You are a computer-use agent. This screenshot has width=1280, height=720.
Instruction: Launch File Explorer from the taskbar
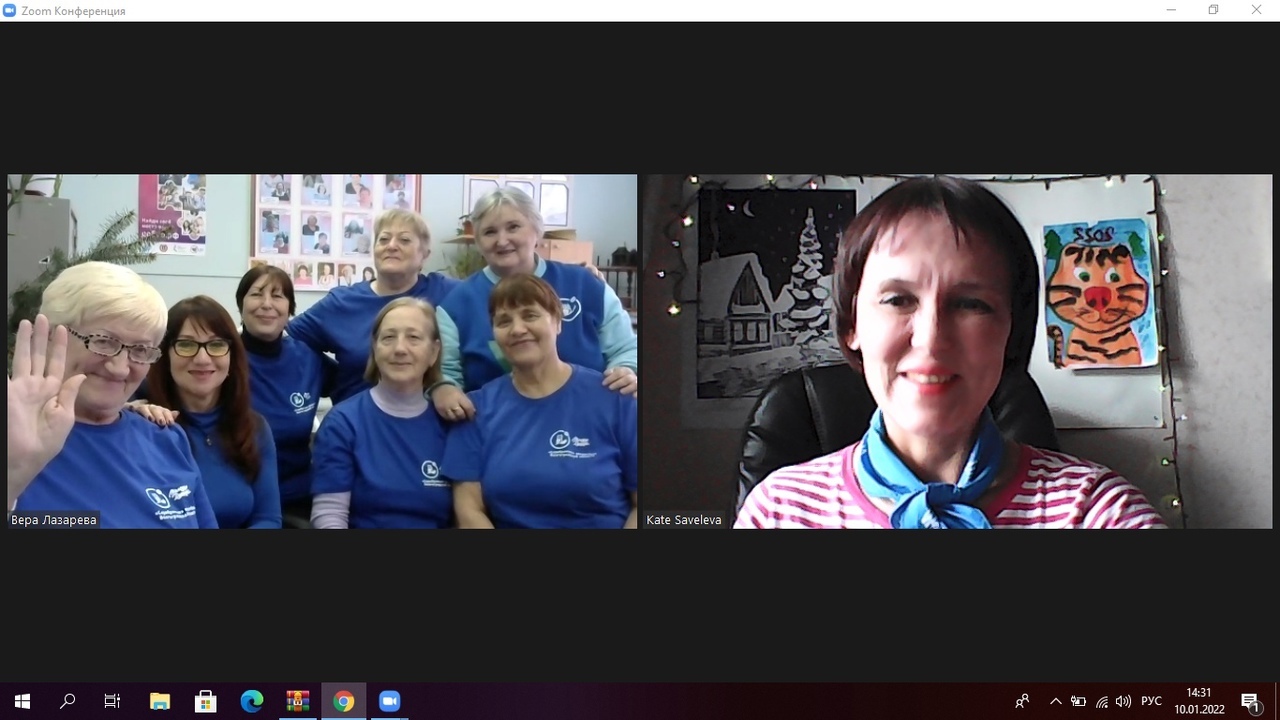[159, 701]
